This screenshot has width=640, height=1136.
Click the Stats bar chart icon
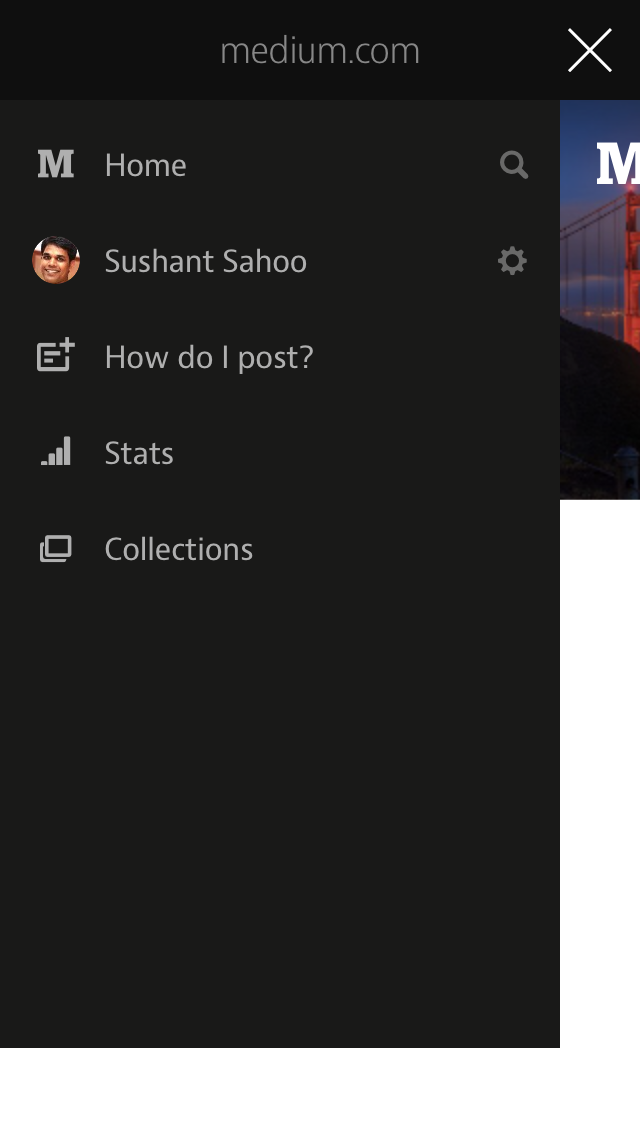click(56, 451)
